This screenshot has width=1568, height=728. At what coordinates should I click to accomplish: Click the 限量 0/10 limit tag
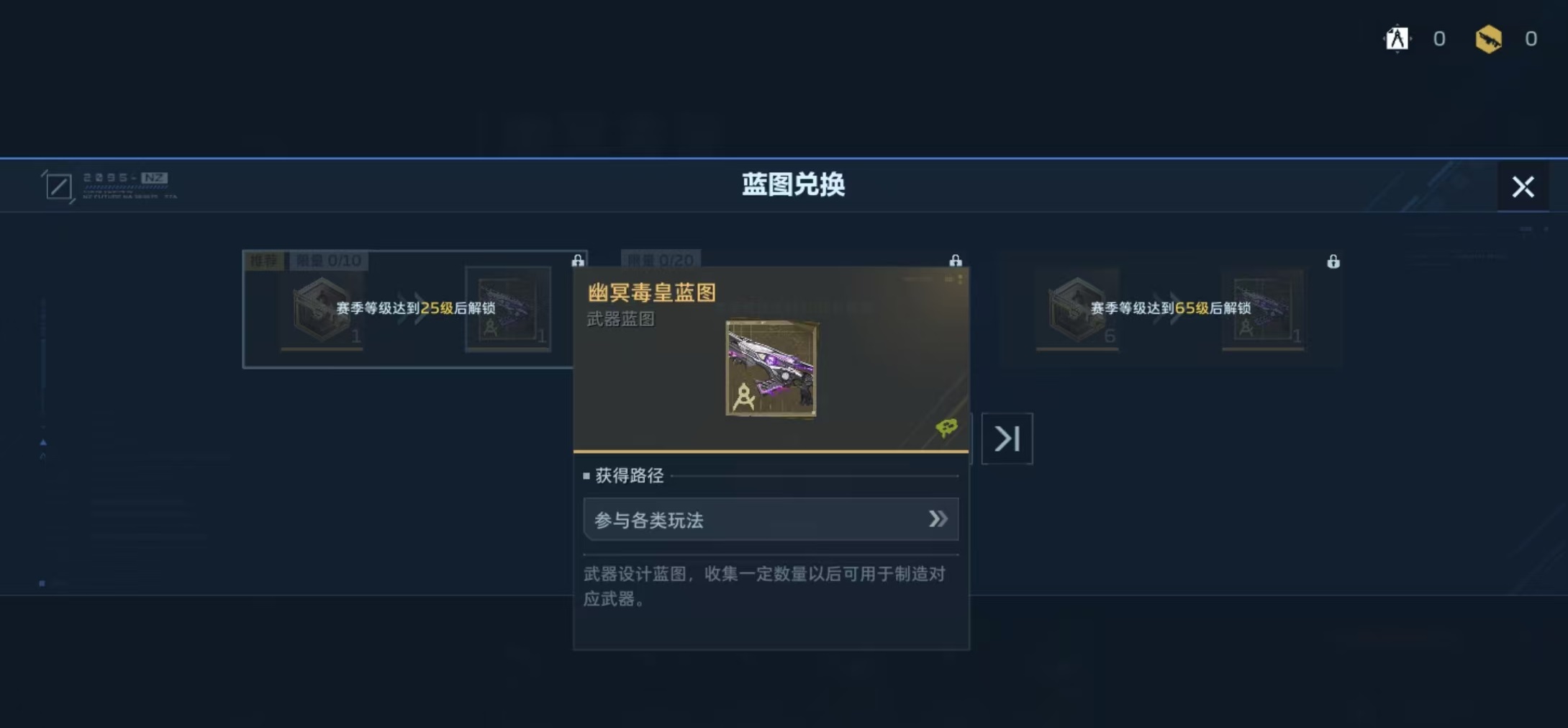329,261
